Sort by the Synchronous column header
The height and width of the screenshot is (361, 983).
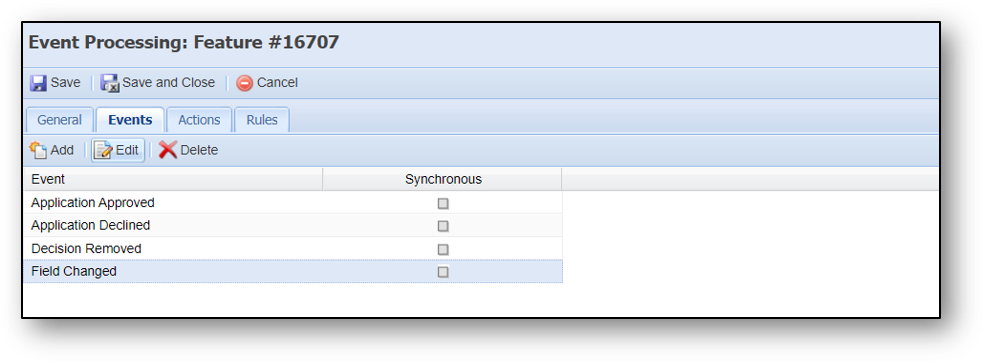click(x=443, y=179)
